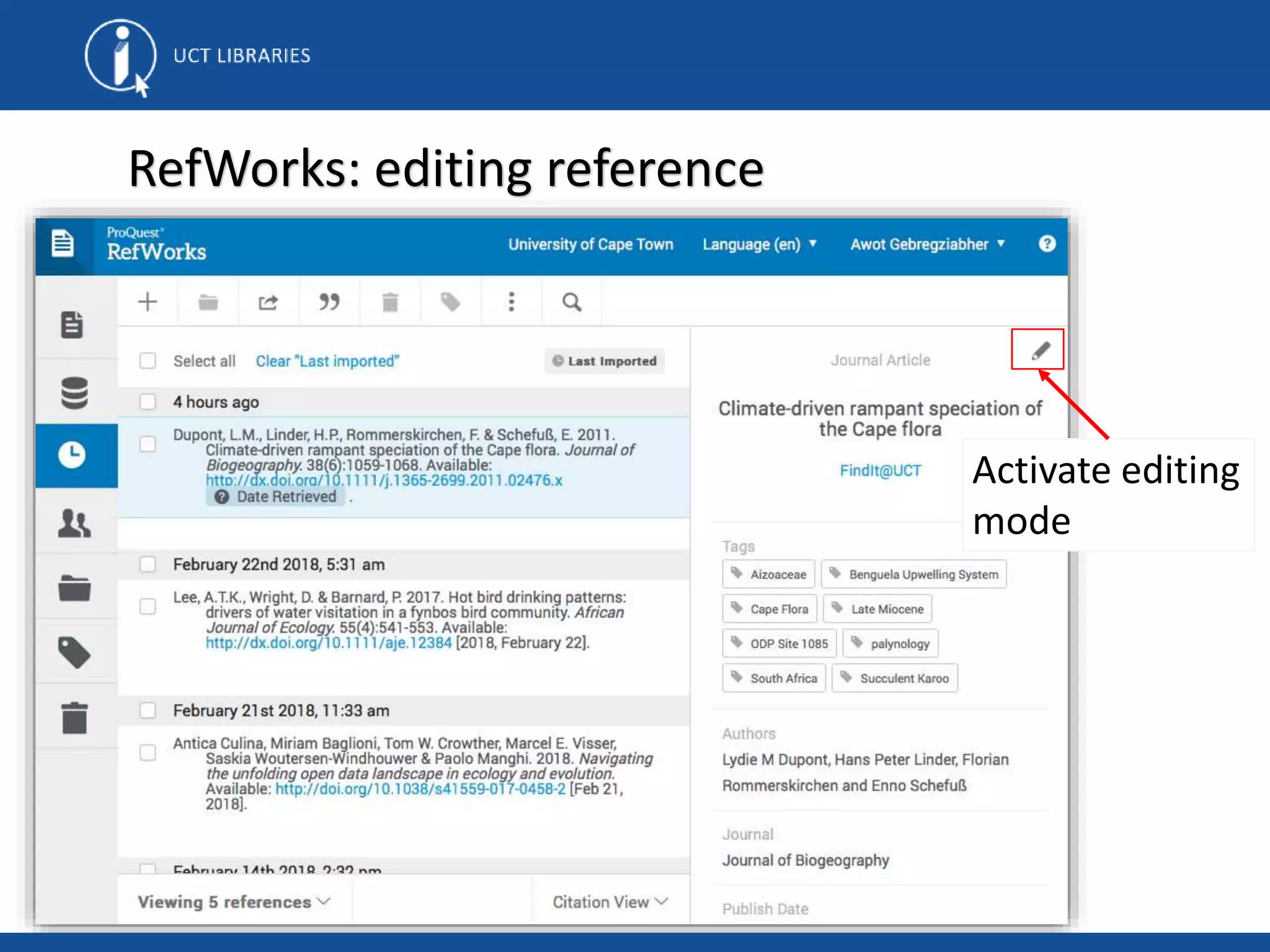Click the Climate-driven rampant speciation title
This screenshot has width=1270, height=952.
(x=880, y=418)
